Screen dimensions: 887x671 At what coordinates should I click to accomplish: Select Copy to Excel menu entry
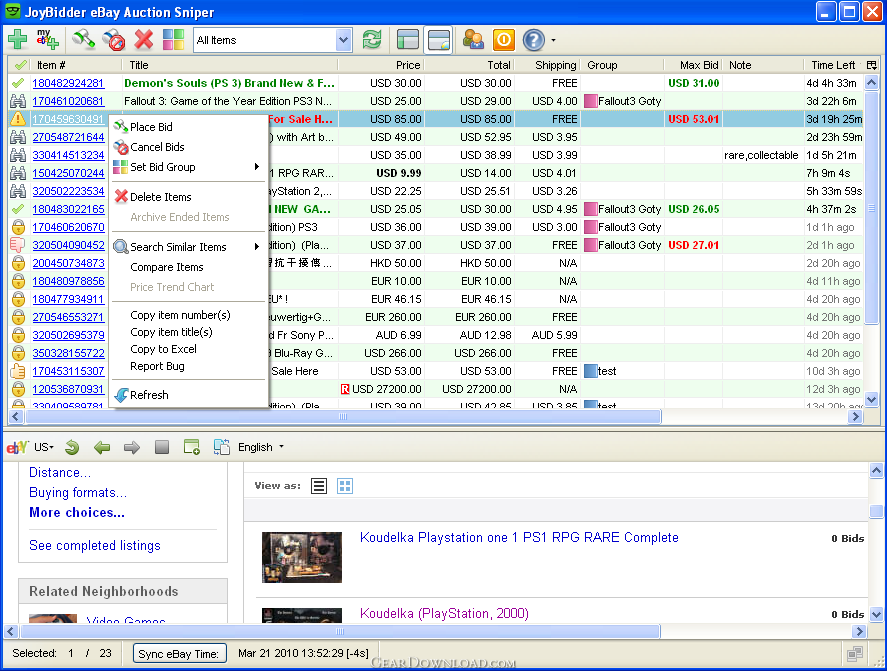coord(163,349)
